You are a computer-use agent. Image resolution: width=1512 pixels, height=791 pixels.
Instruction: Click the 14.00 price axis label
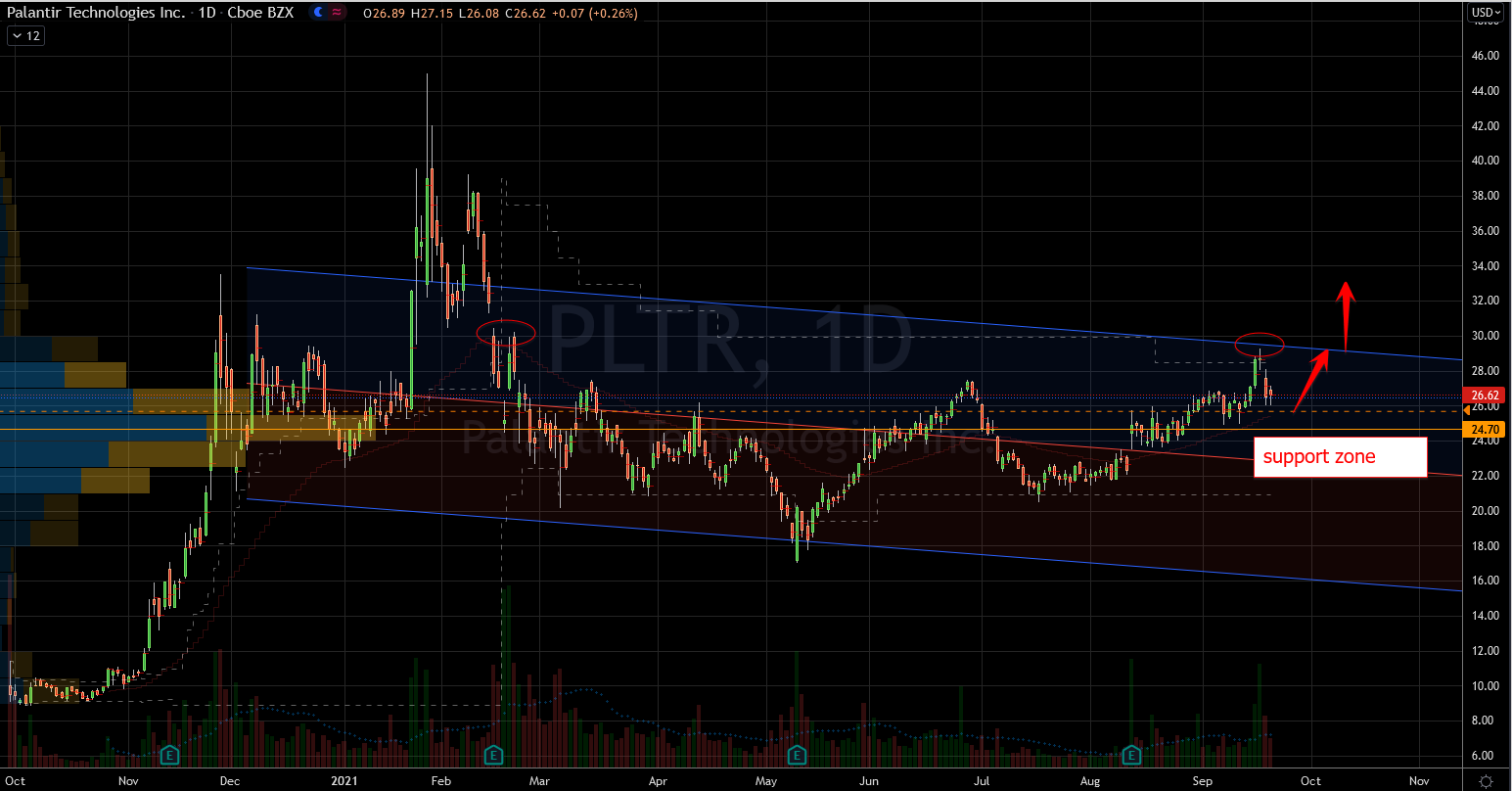[1487, 616]
